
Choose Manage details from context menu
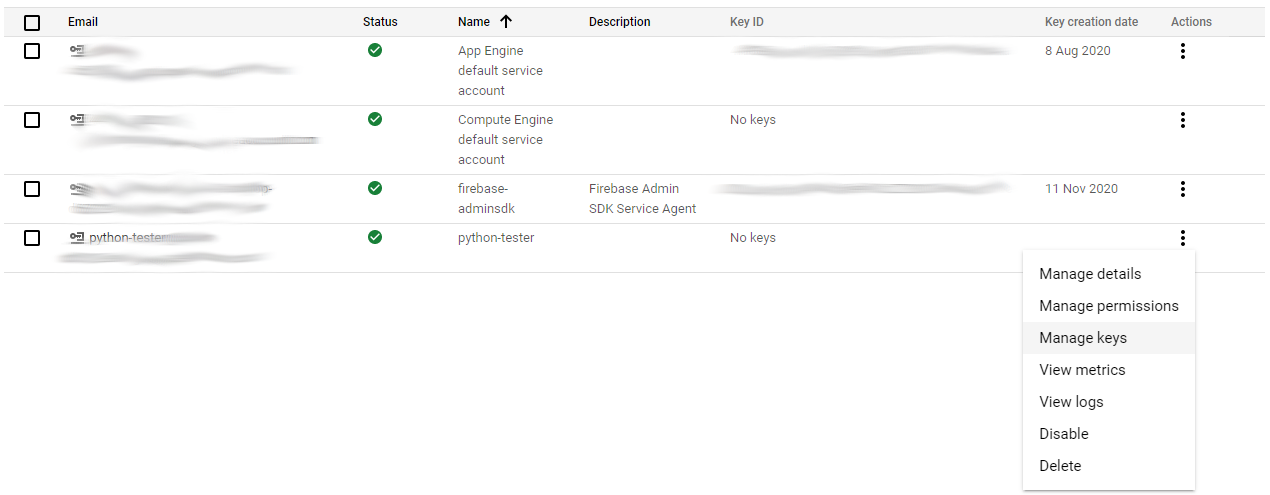1109,274
